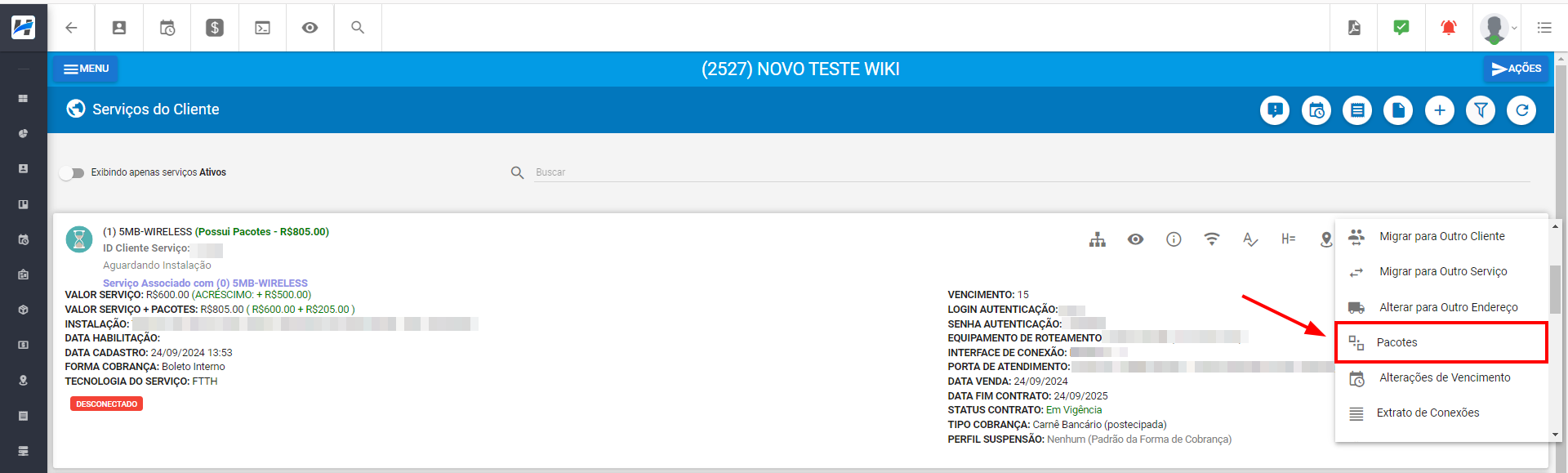Click scroll down arrow of dropdown menu
The width and height of the screenshot is (1568, 473).
coord(1555,435)
